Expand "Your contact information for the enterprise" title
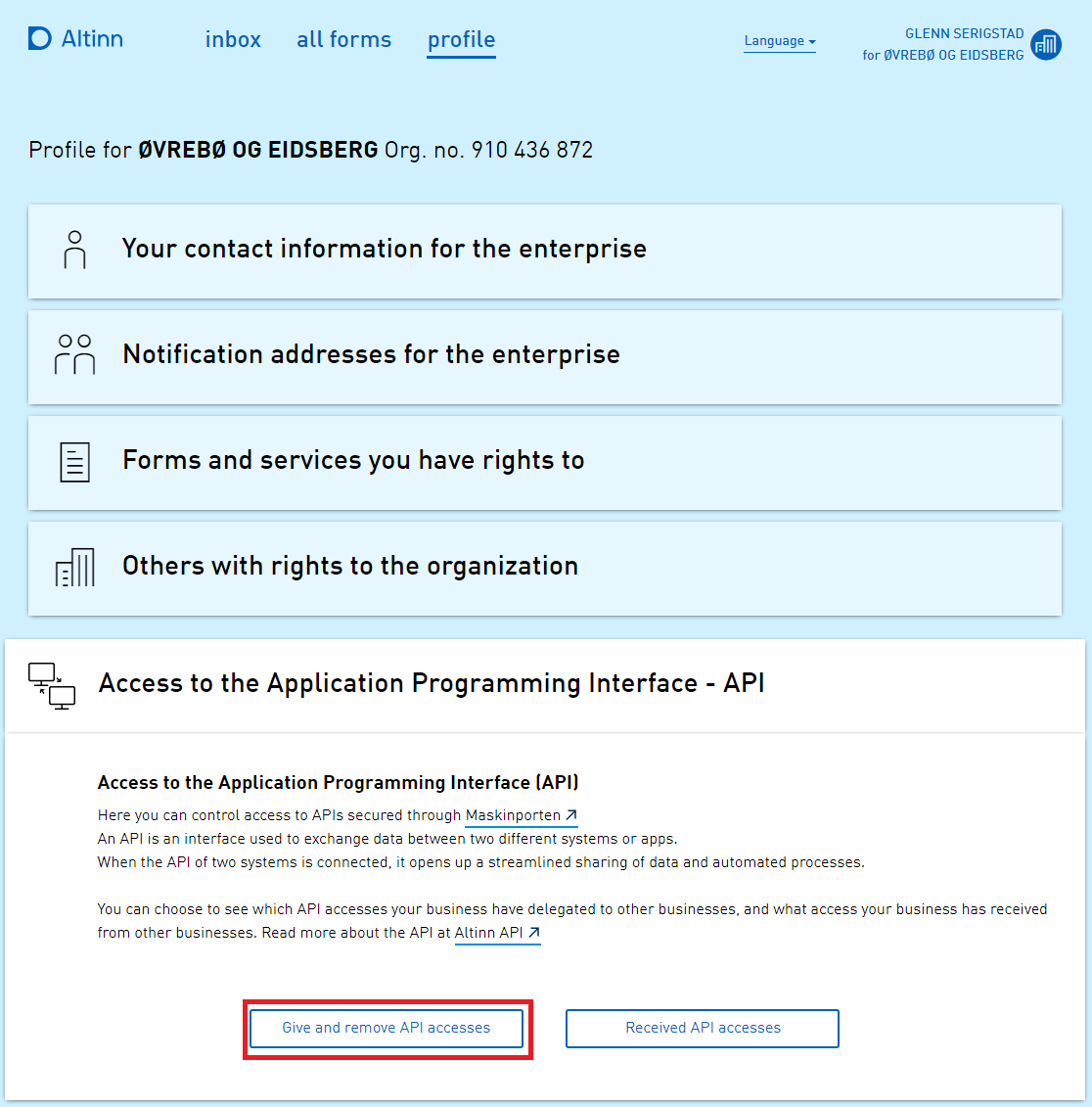The width and height of the screenshot is (1092, 1107). (x=384, y=250)
